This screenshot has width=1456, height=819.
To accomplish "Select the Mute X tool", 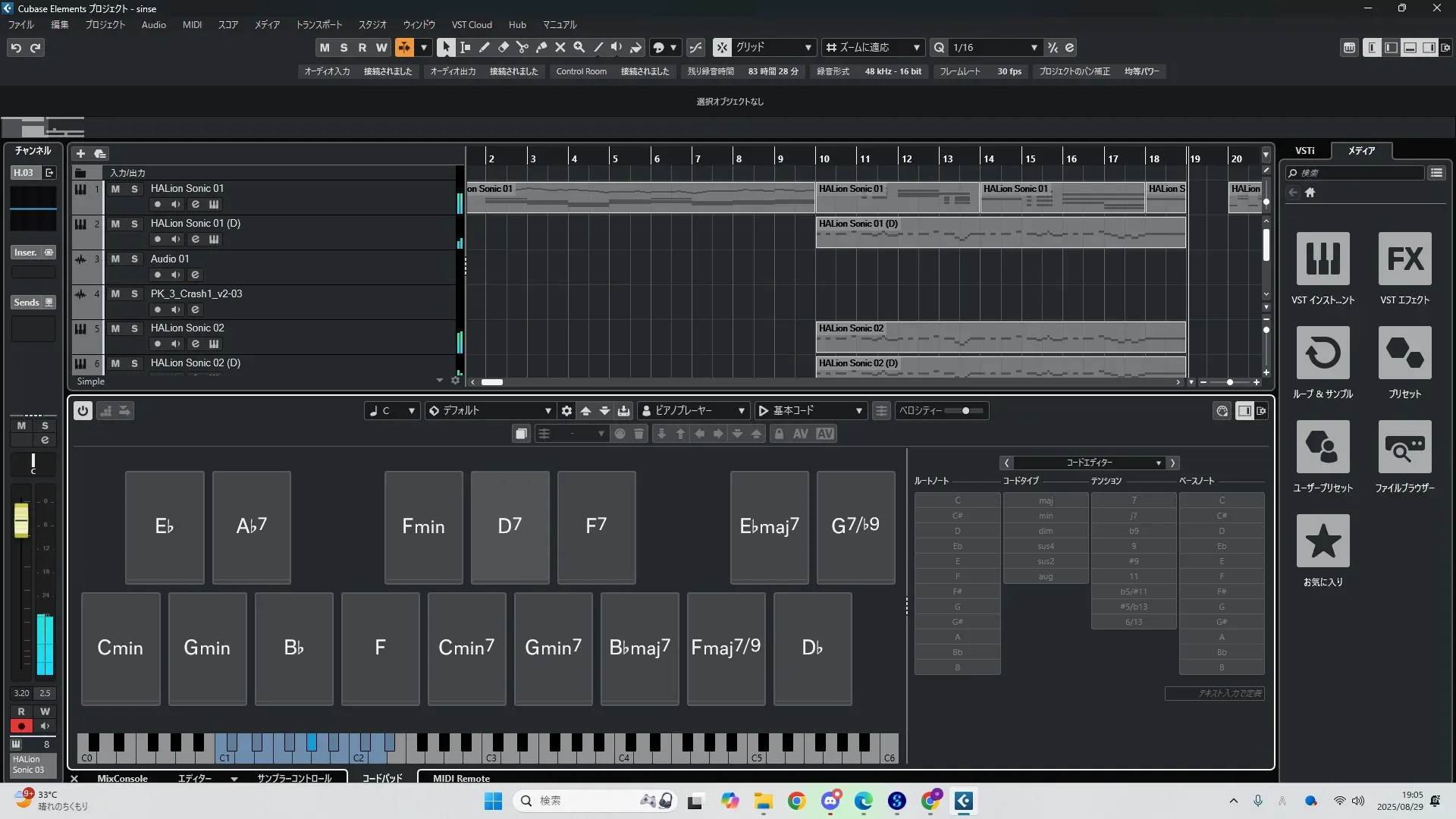I will [x=560, y=47].
